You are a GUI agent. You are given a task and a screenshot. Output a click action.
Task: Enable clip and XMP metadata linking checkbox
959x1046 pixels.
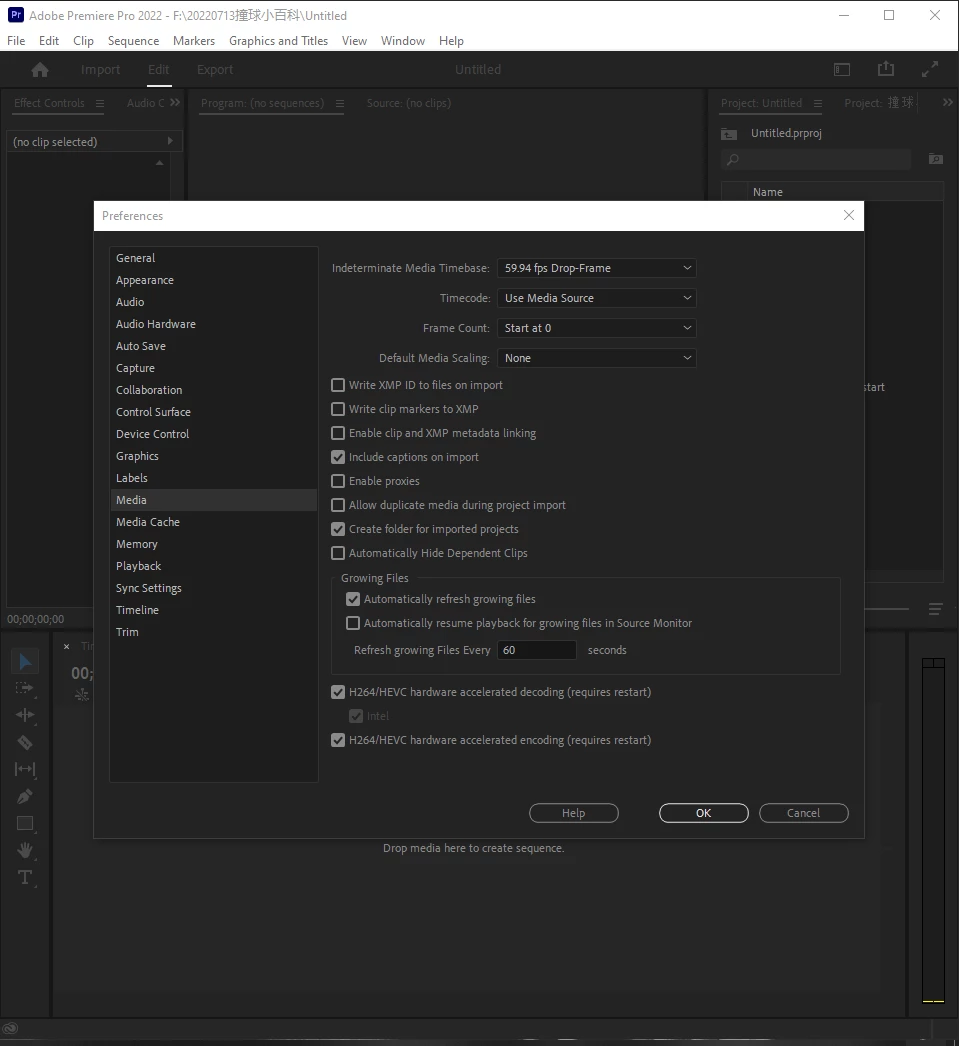[x=338, y=433]
